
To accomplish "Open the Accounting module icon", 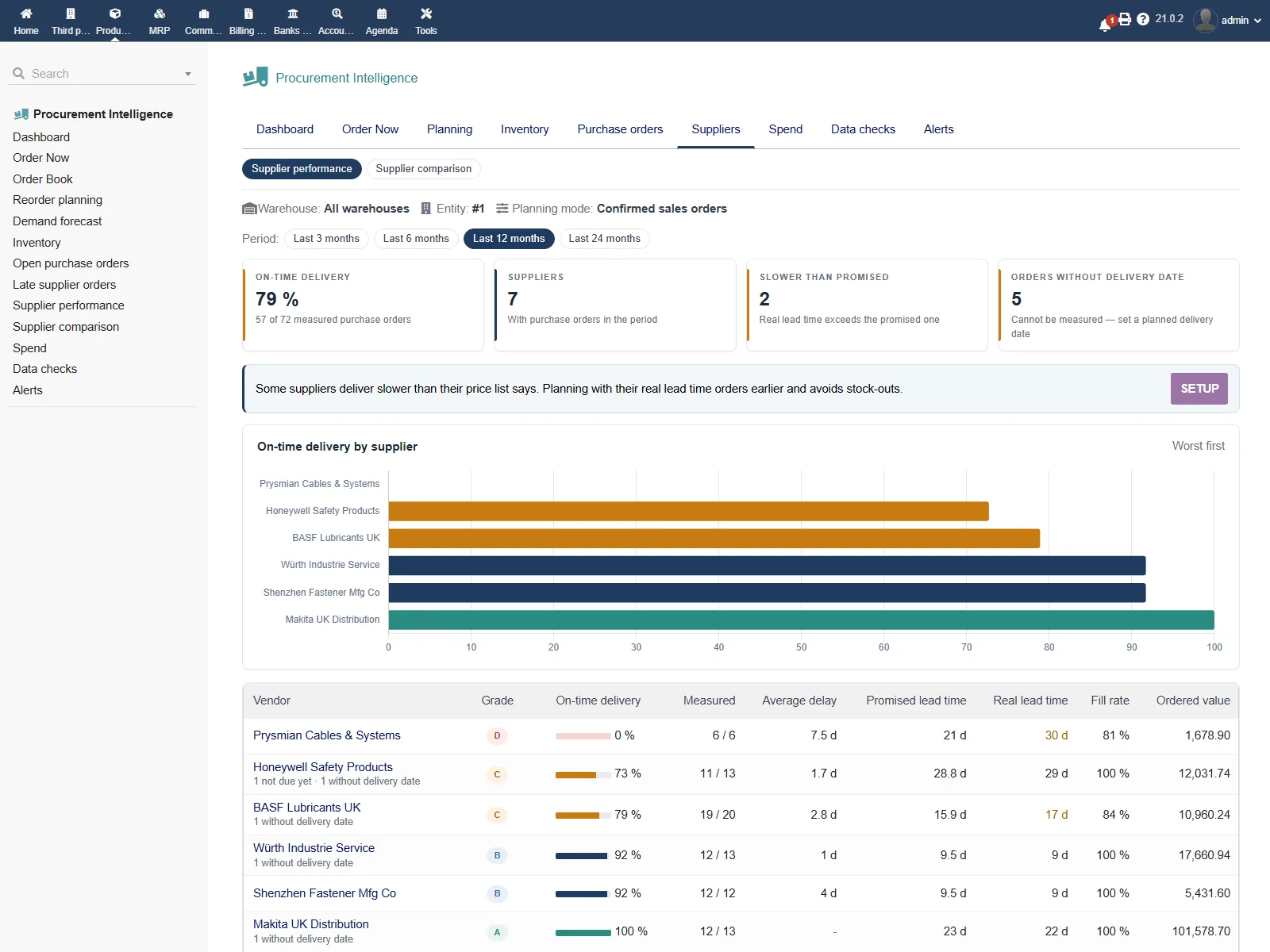I will [x=337, y=13].
